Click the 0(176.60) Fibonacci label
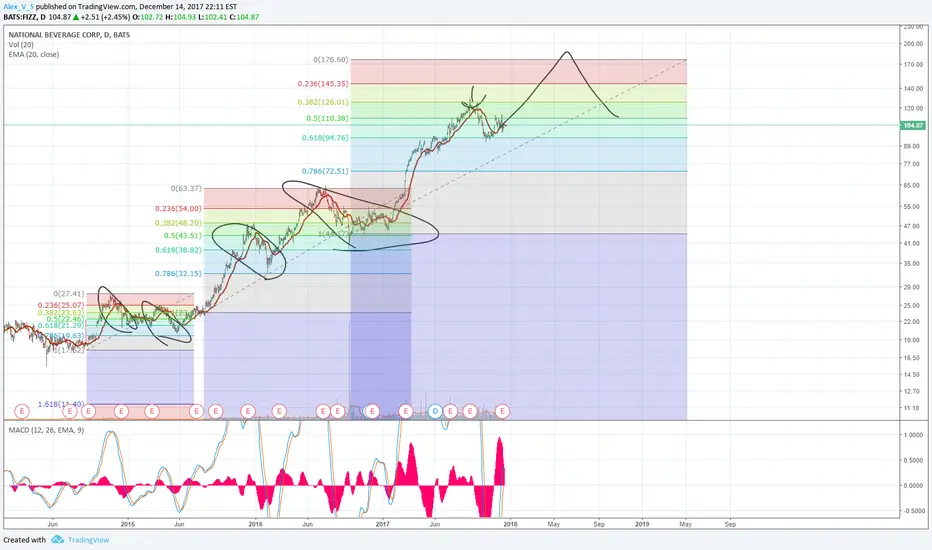This screenshot has height=550, width=932. pos(331,59)
